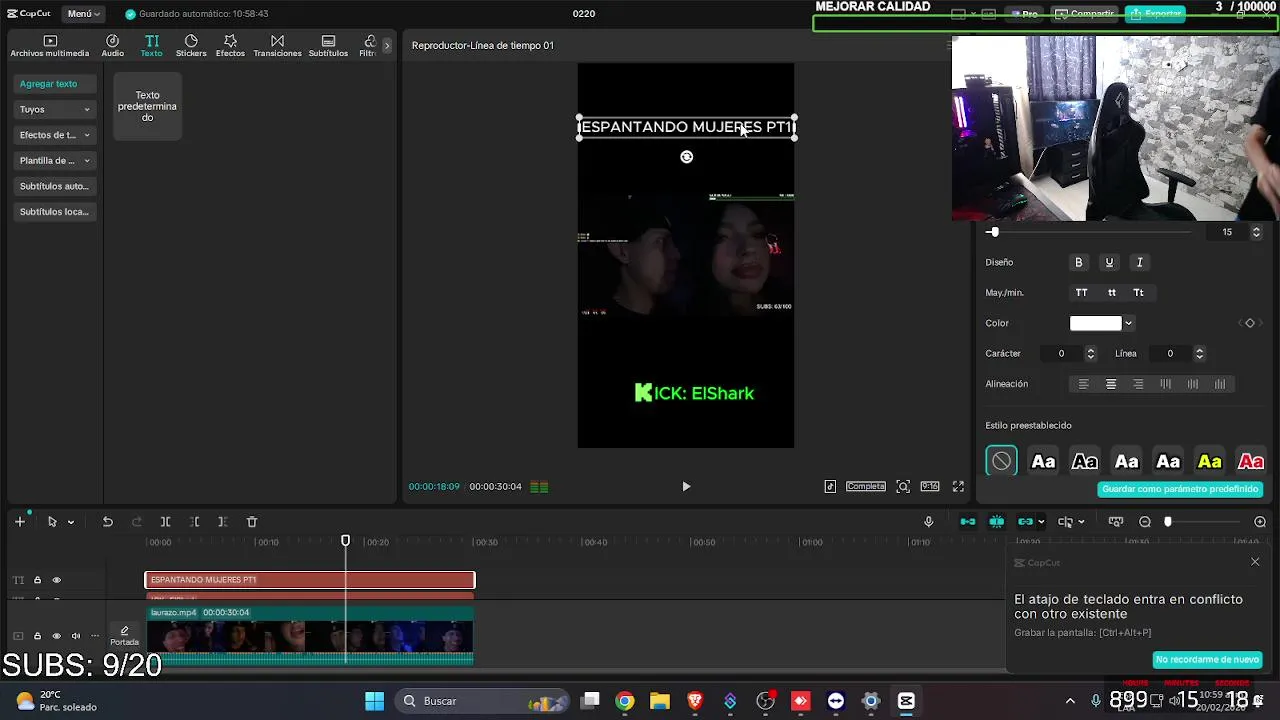This screenshot has height=720, width=1280.
Task: Click the rotate handle under the title text
Action: click(686, 157)
